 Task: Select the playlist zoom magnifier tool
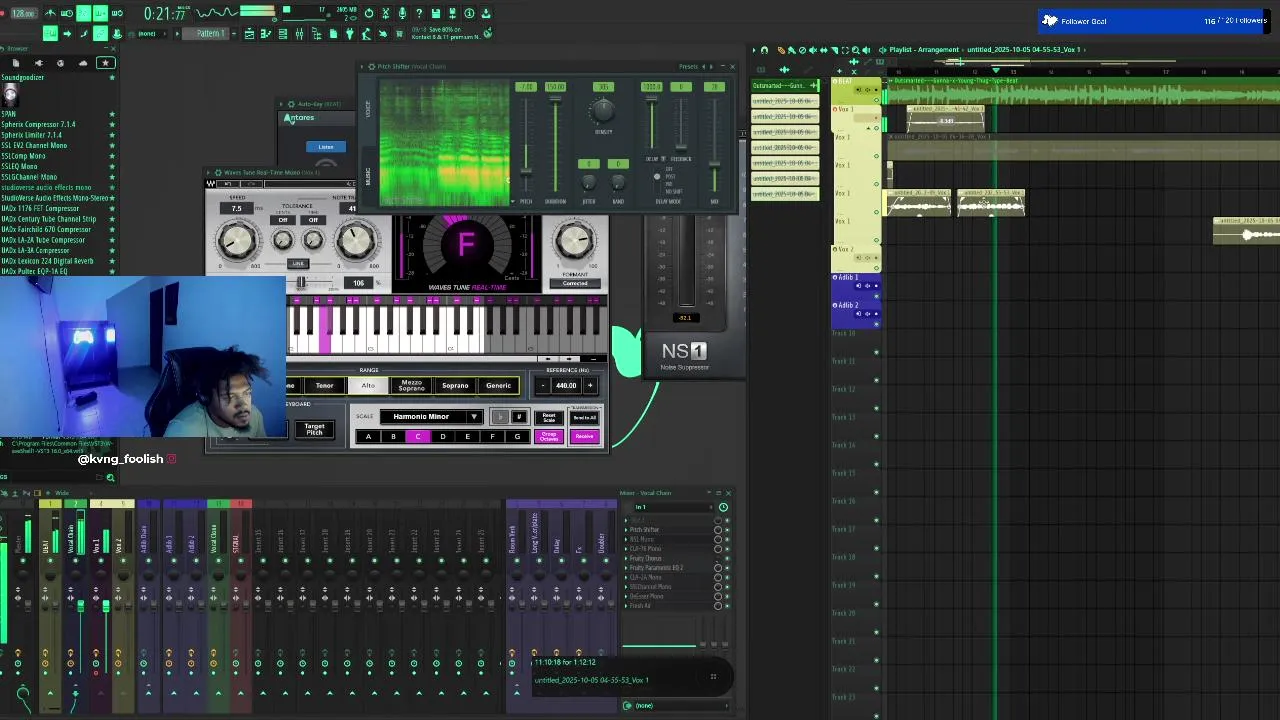pyautogui.click(x=856, y=50)
